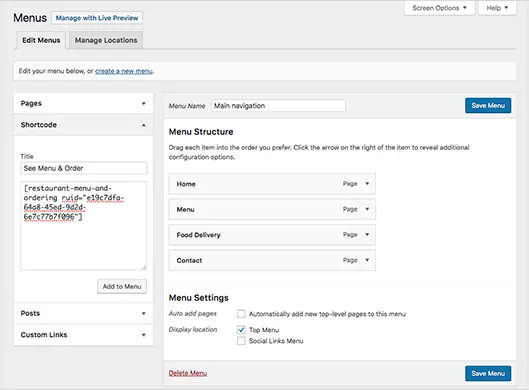
Task: Grab the shortcode textarea resize handle
Action: point(144,268)
